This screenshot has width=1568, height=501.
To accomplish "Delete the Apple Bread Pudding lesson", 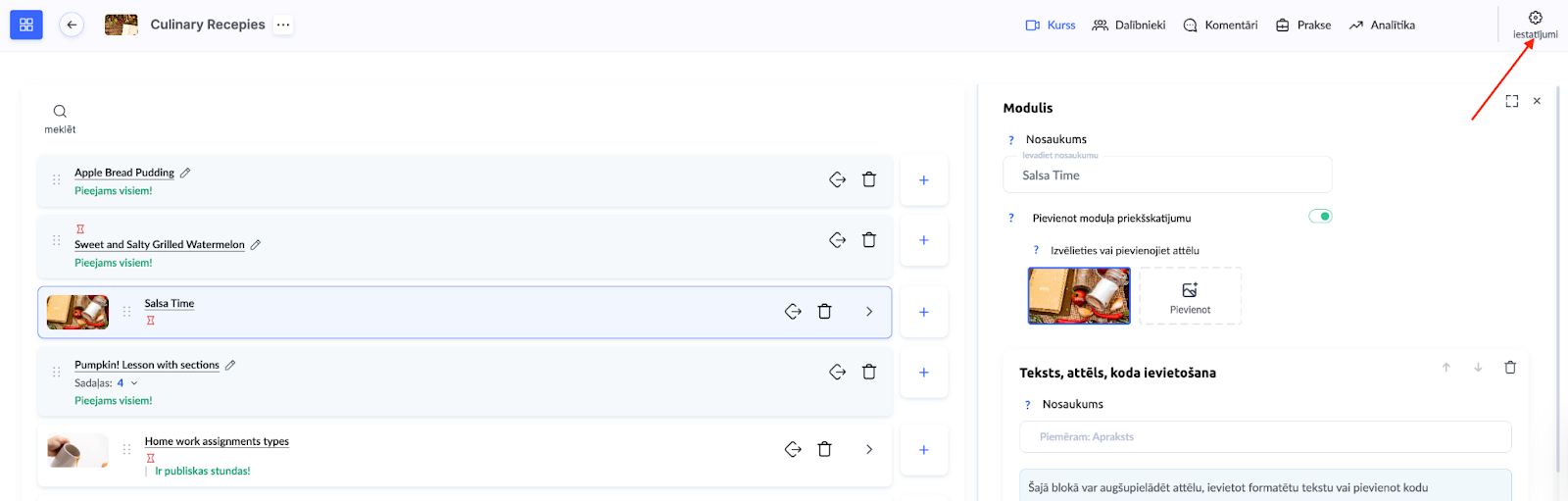I will (x=868, y=179).
